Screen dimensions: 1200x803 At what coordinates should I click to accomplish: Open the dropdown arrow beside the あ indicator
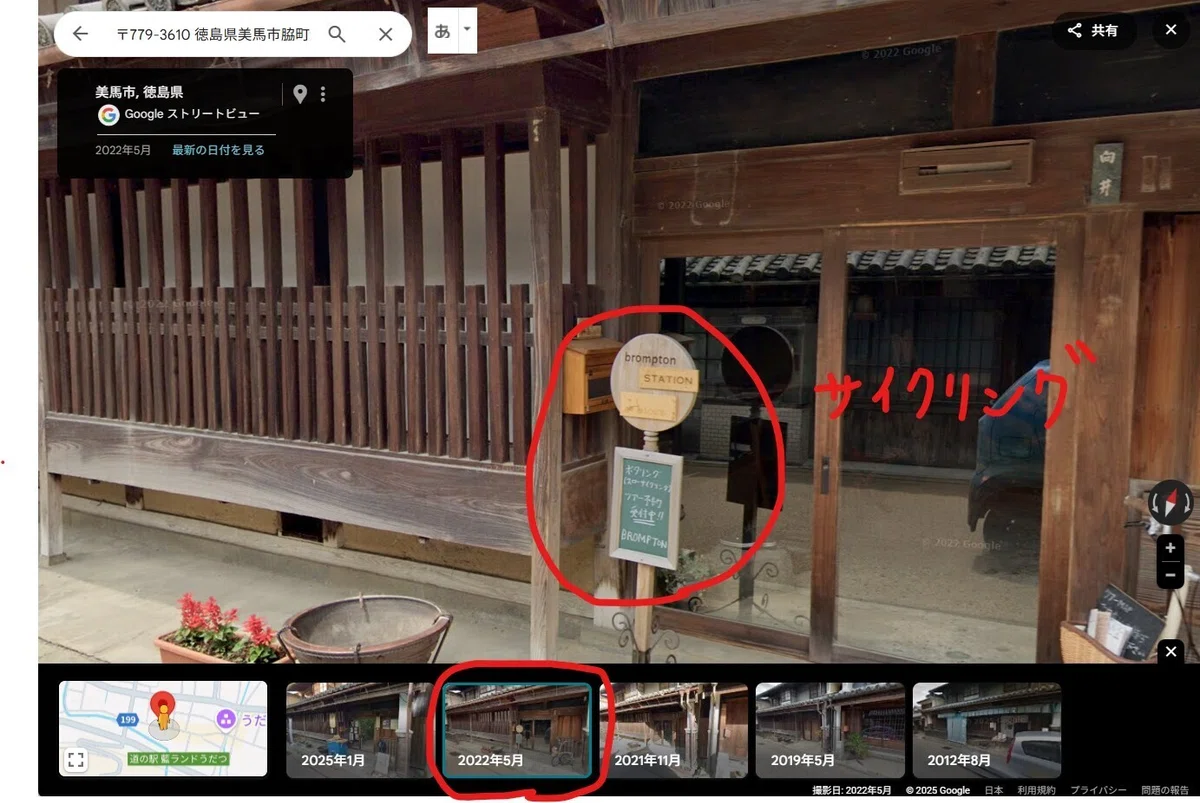(466, 31)
